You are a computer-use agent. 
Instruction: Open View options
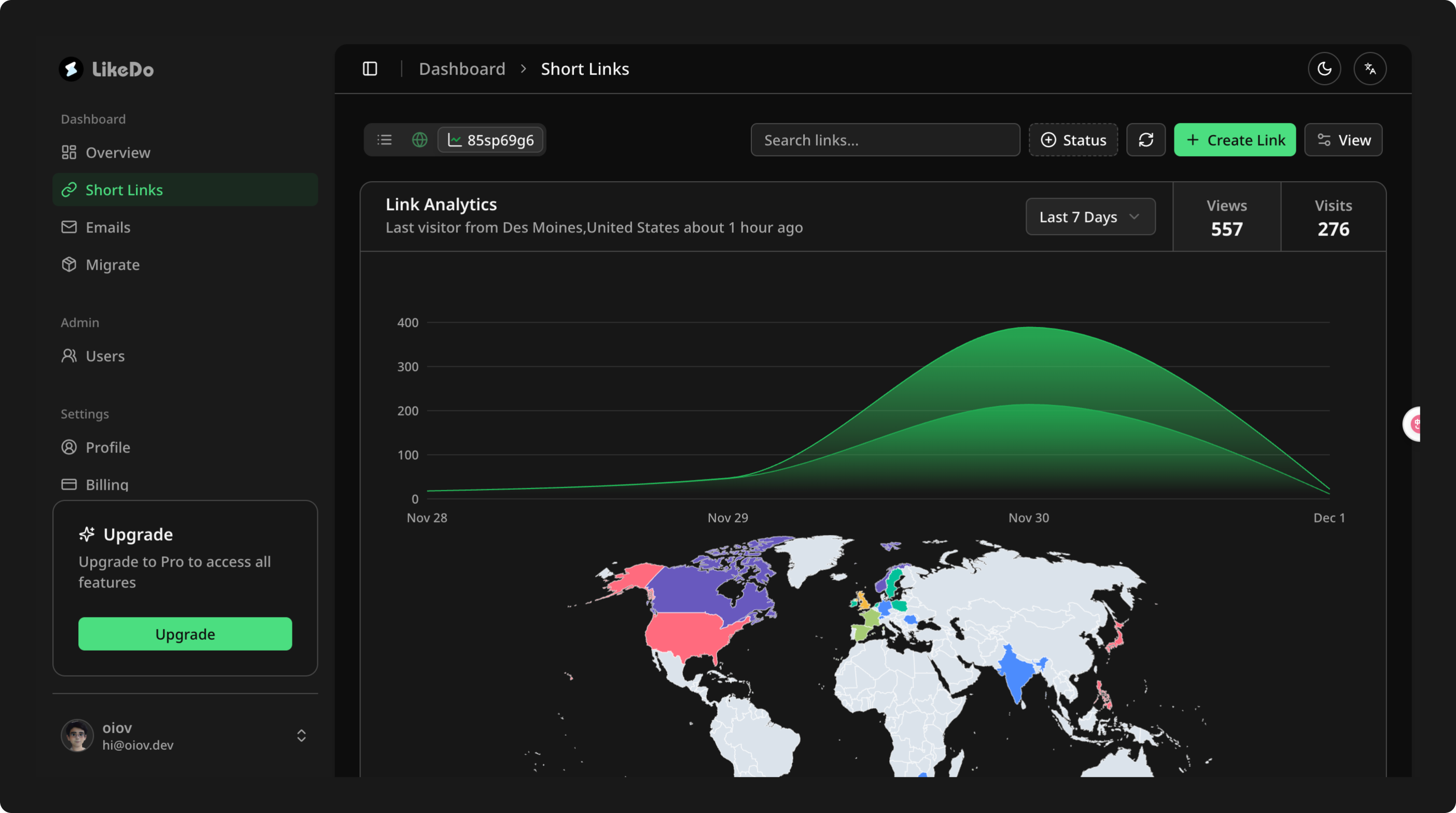[x=1343, y=140]
